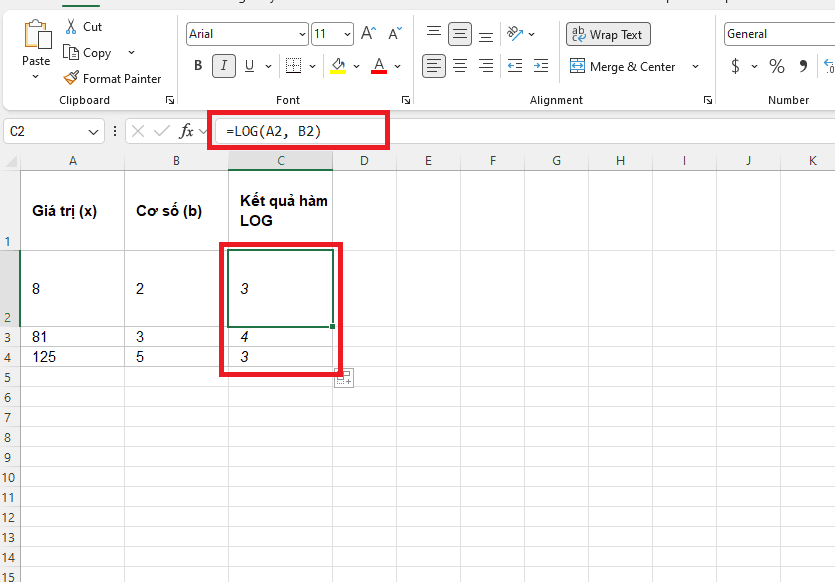Decrease indent in Alignment group
The image size is (835, 582).
pos(514,66)
